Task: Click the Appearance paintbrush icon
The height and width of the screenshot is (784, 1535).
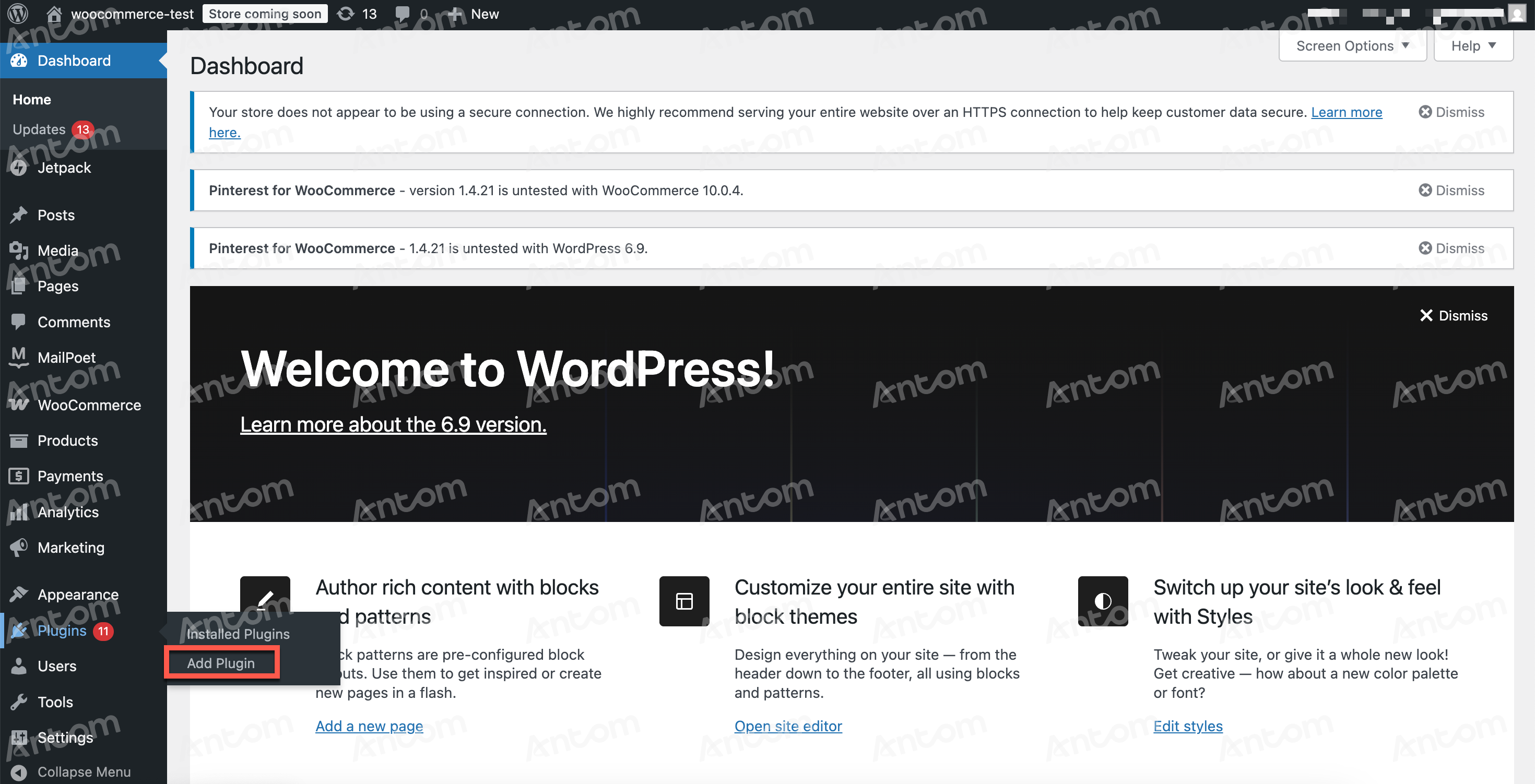Action: click(x=19, y=595)
